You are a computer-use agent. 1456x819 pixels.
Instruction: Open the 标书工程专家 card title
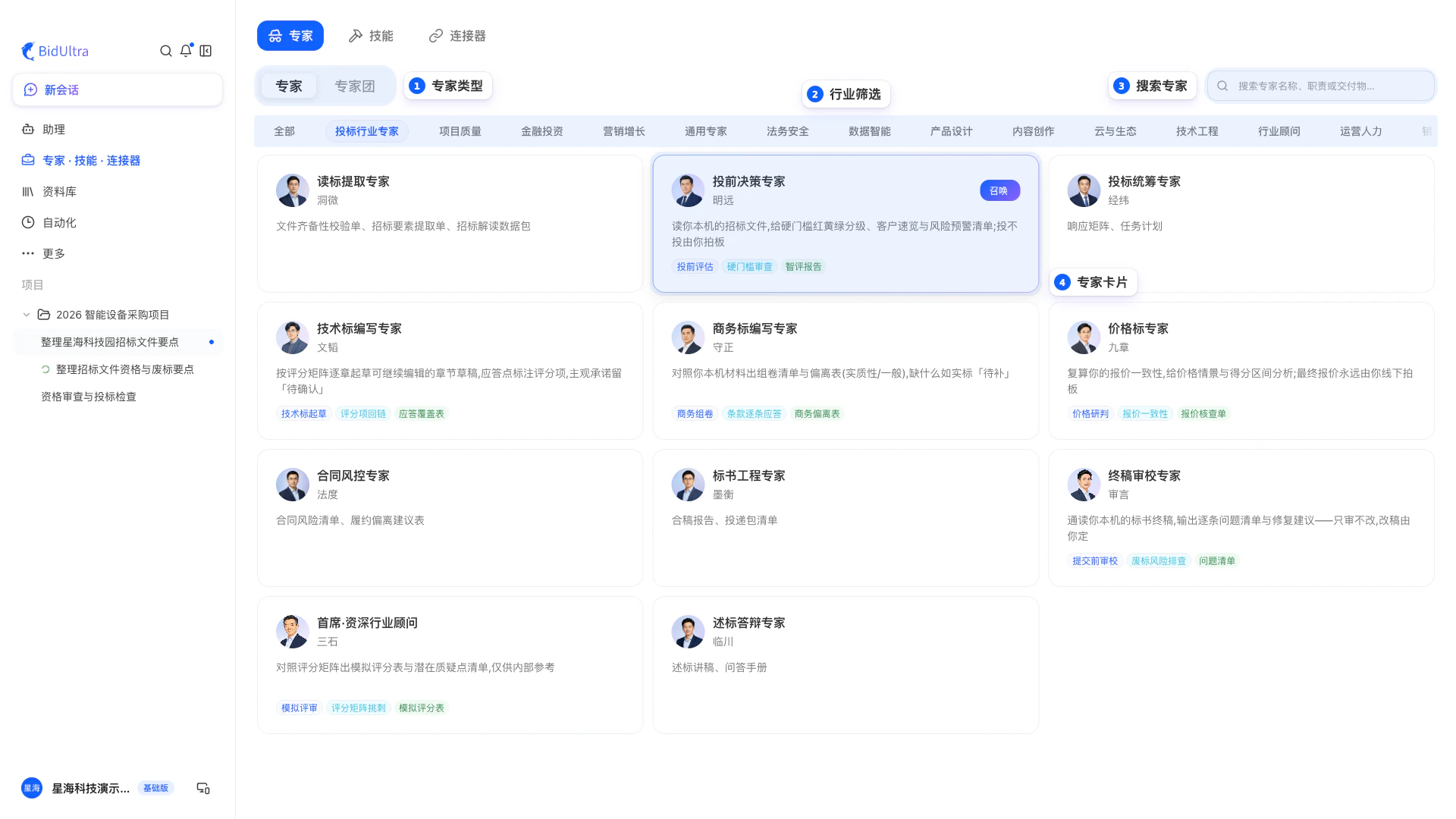(x=748, y=475)
